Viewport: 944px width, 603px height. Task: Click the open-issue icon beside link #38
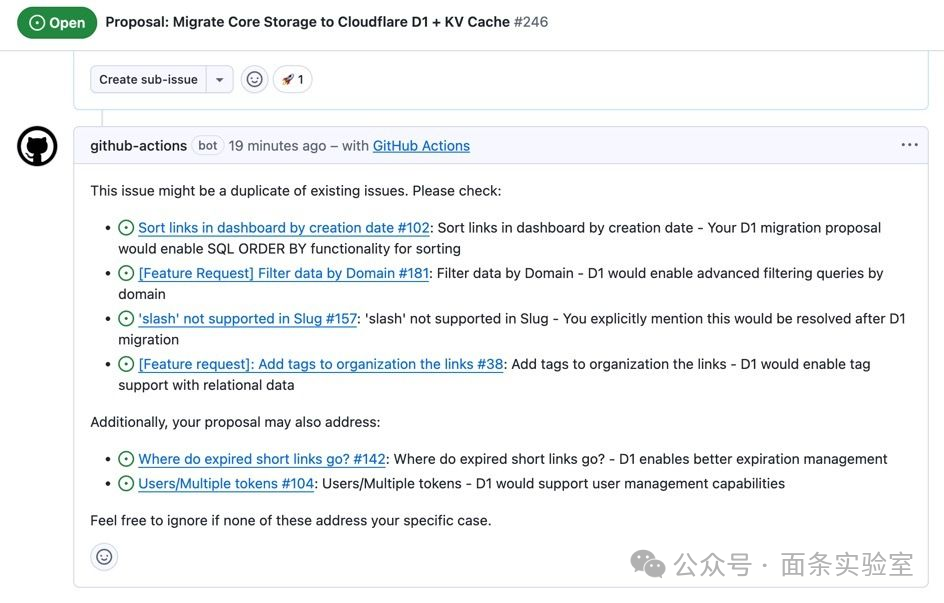[126, 363]
